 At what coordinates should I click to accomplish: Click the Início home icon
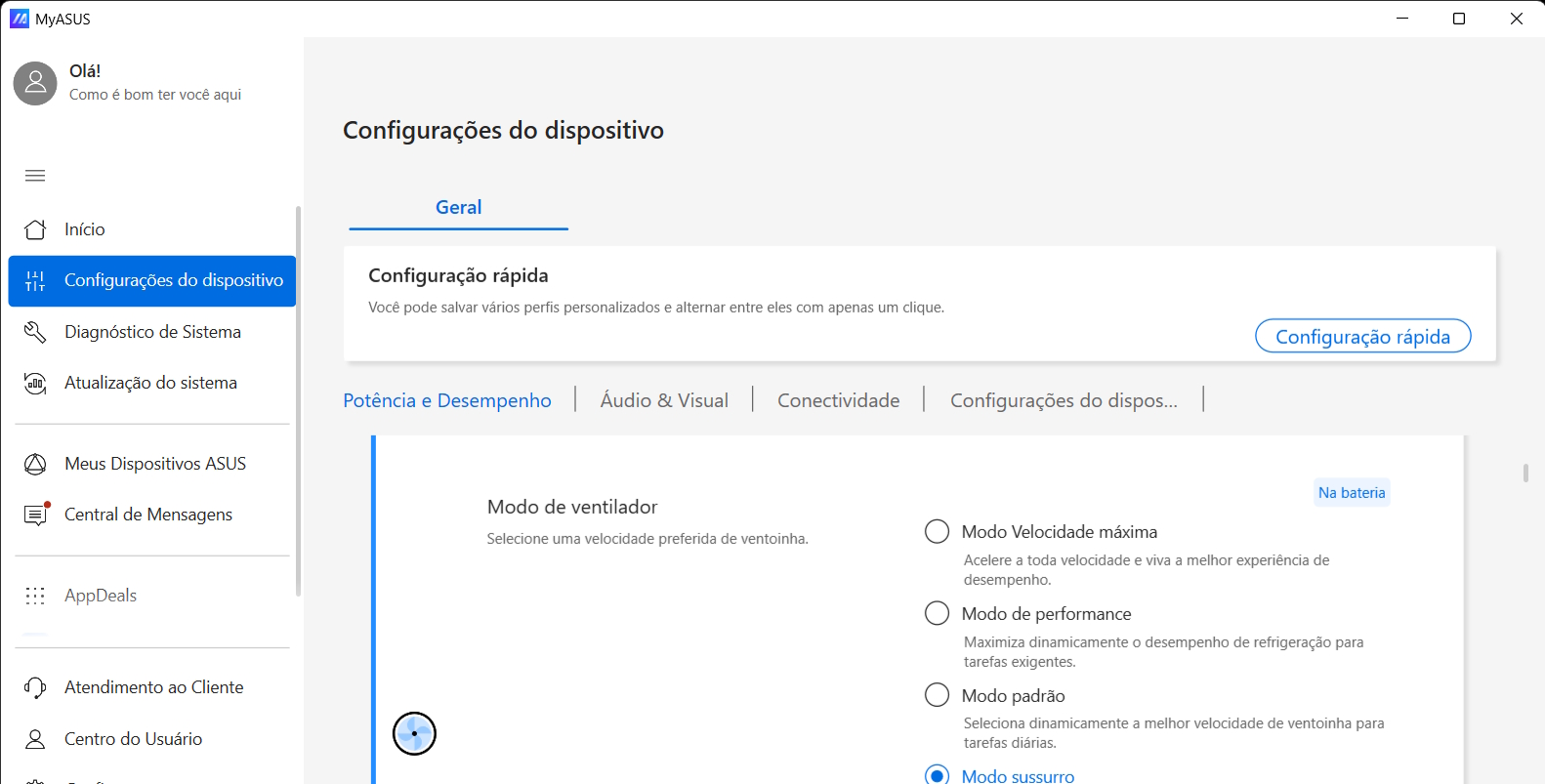click(x=35, y=229)
